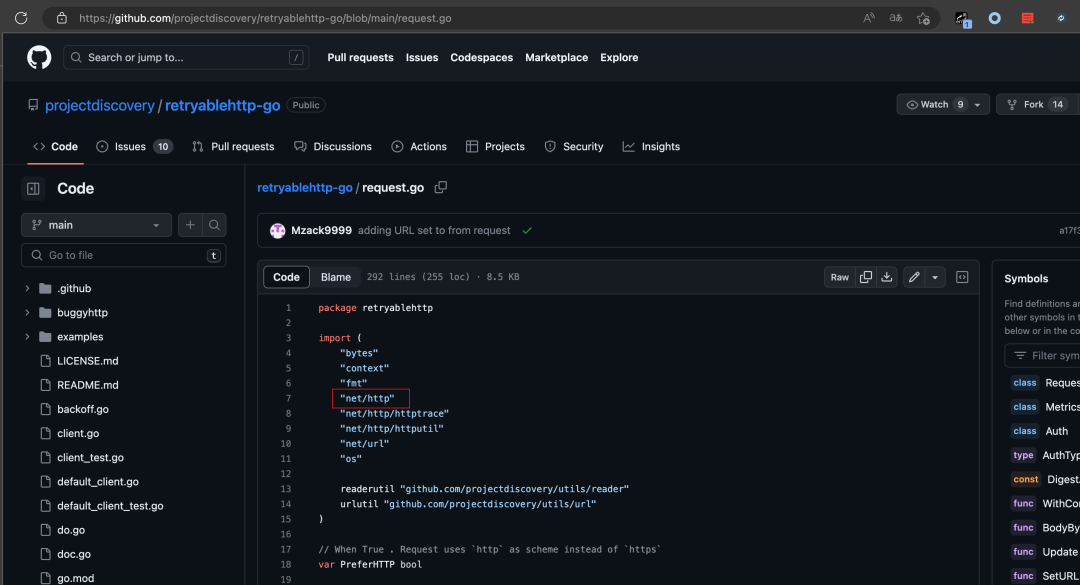
Task: Open the Insights tab
Action: coord(651,147)
